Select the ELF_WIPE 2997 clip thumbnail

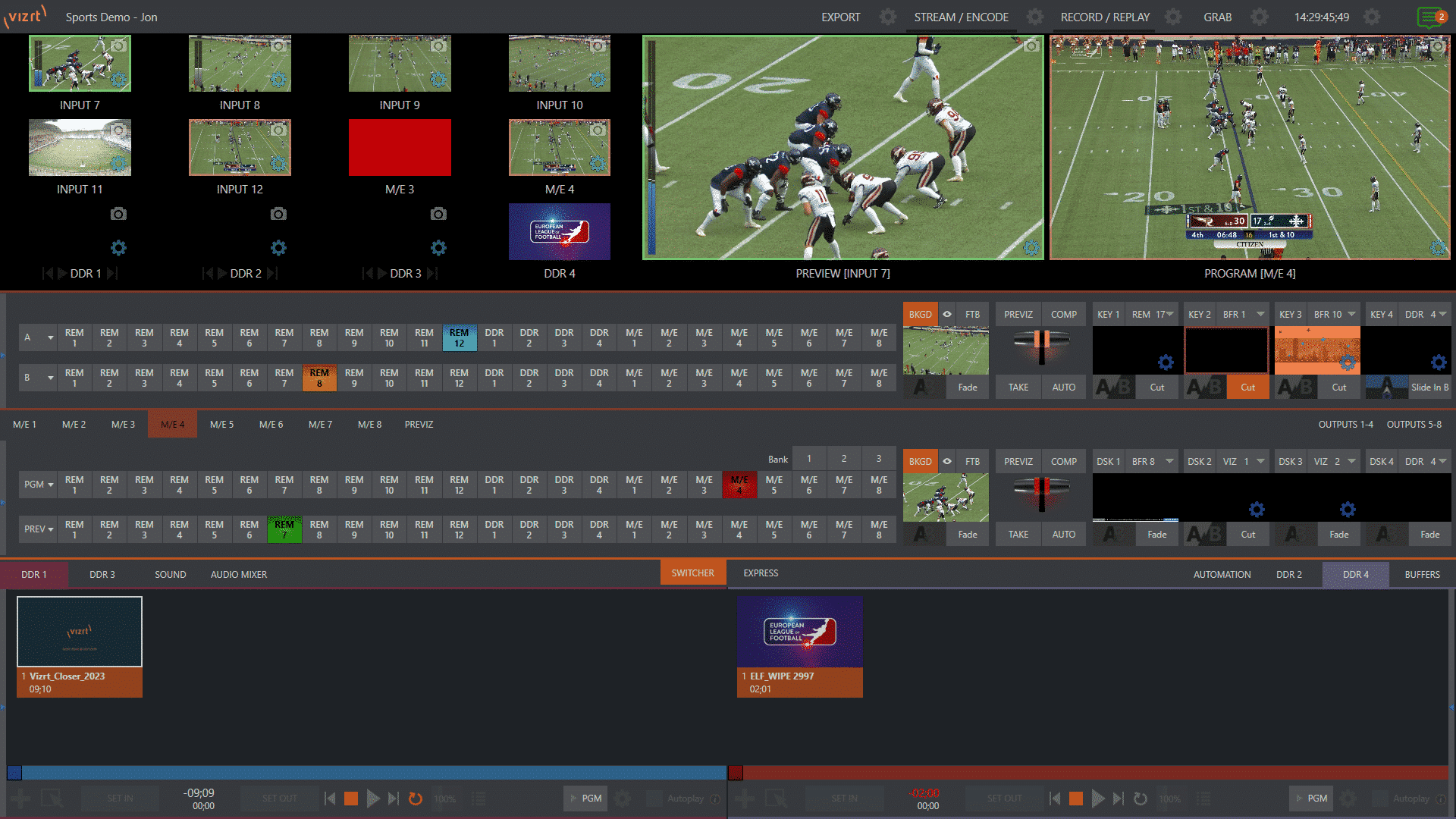tap(799, 632)
